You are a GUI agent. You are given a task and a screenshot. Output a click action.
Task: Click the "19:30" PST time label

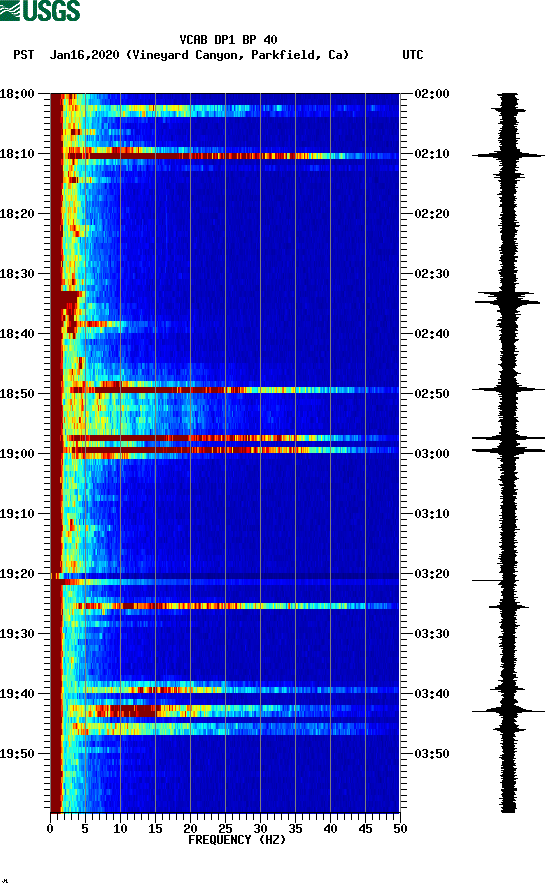click(17, 634)
